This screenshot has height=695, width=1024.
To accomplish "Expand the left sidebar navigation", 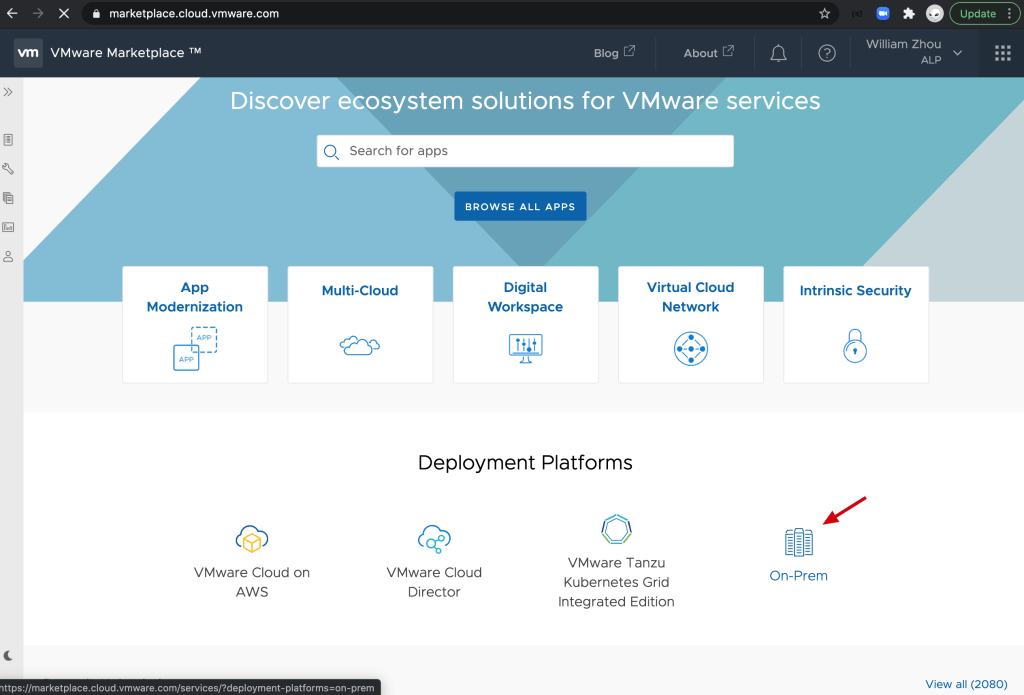I will [8, 92].
